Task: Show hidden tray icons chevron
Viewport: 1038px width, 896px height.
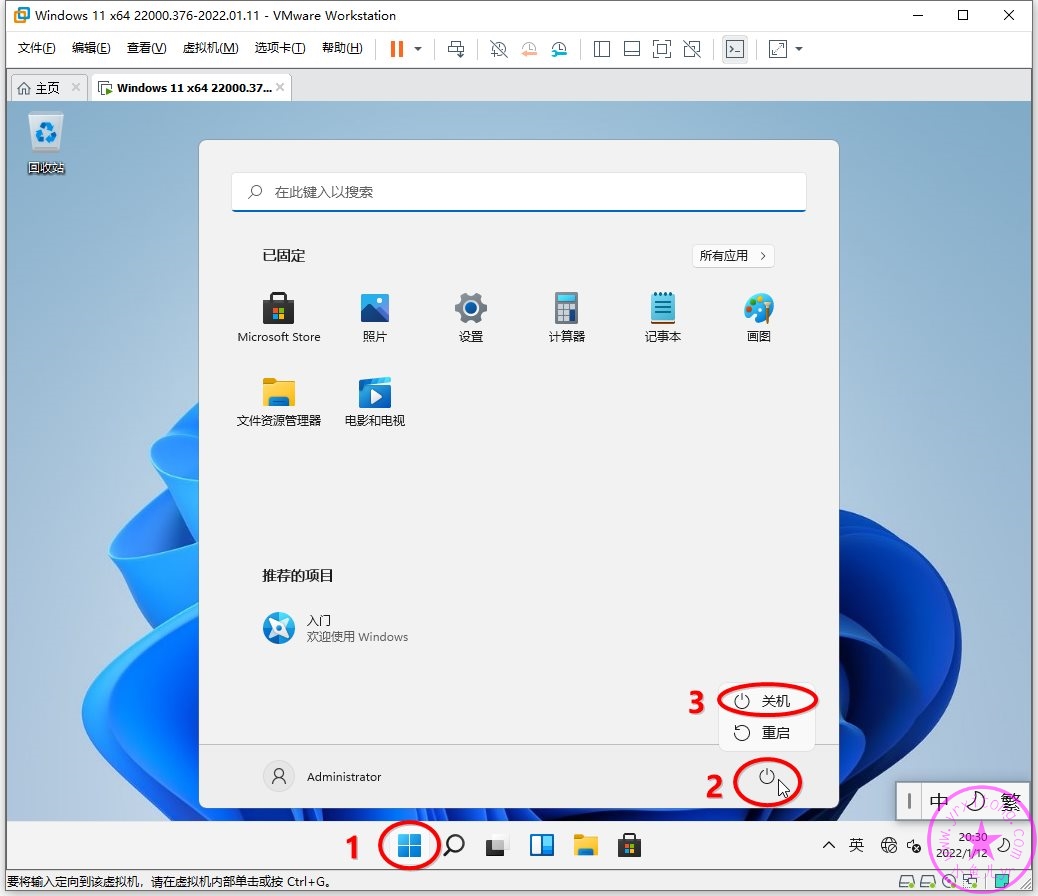Action: pos(828,846)
